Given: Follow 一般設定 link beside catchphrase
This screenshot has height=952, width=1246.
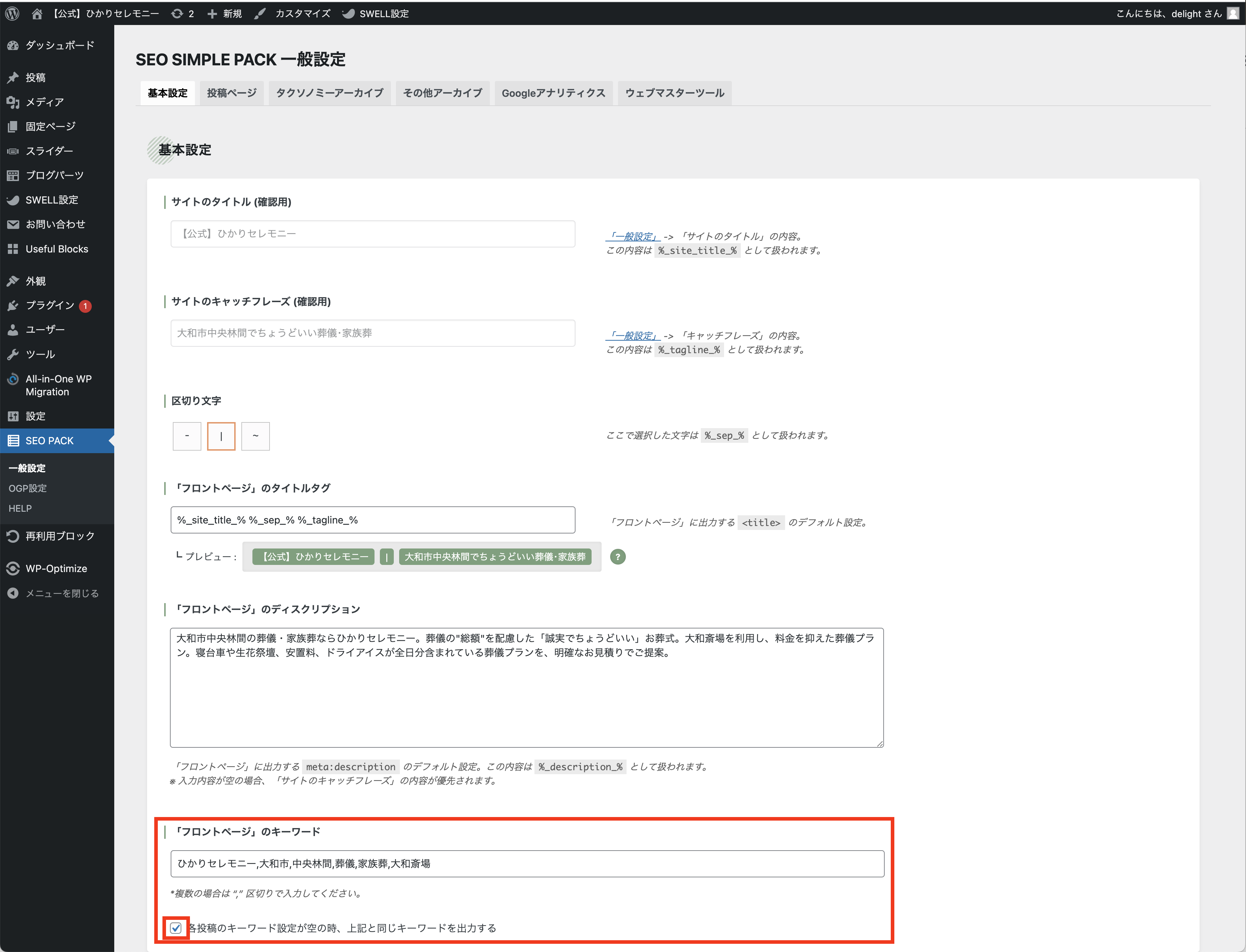Looking at the screenshot, I should pos(633,335).
